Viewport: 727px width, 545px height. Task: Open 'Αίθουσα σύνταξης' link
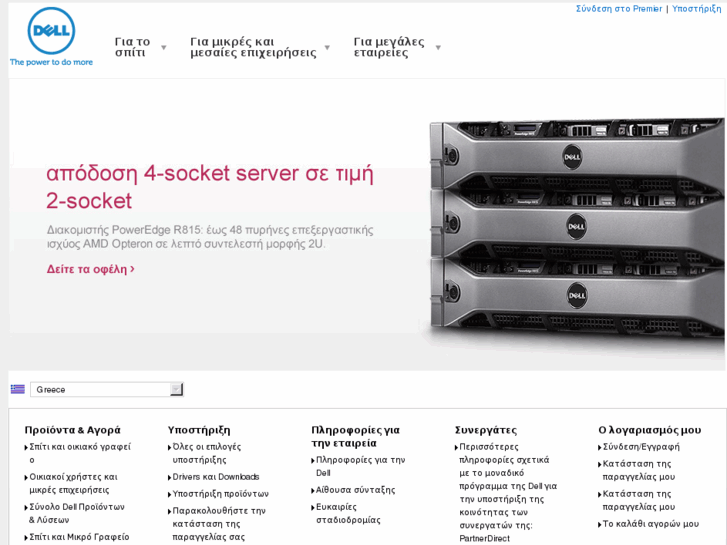tap(356, 490)
